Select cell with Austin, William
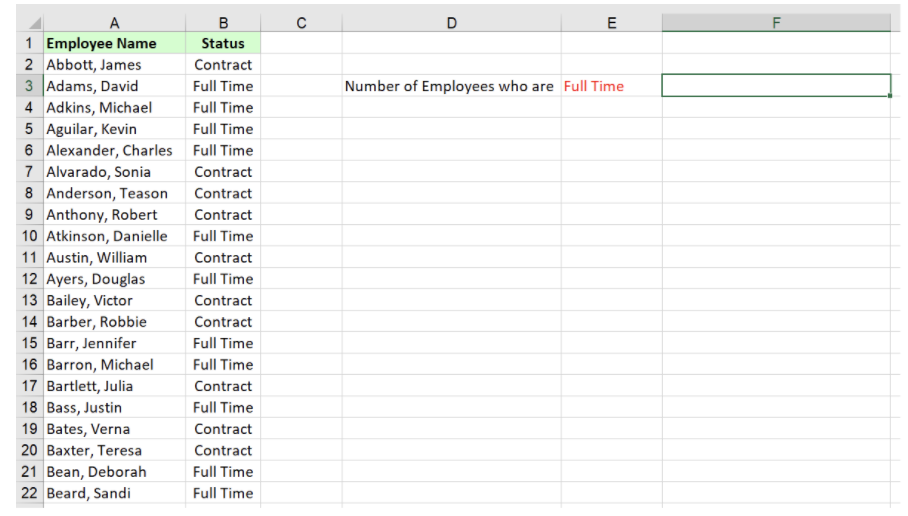The image size is (908, 516). tap(115, 257)
